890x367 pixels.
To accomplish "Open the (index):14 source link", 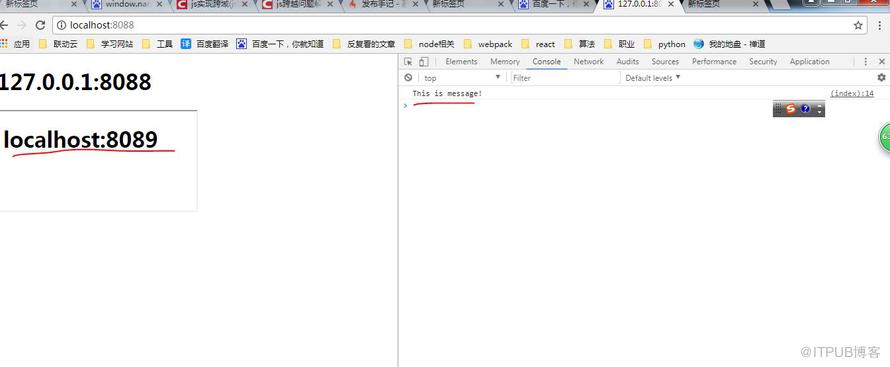I will (851, 94).
